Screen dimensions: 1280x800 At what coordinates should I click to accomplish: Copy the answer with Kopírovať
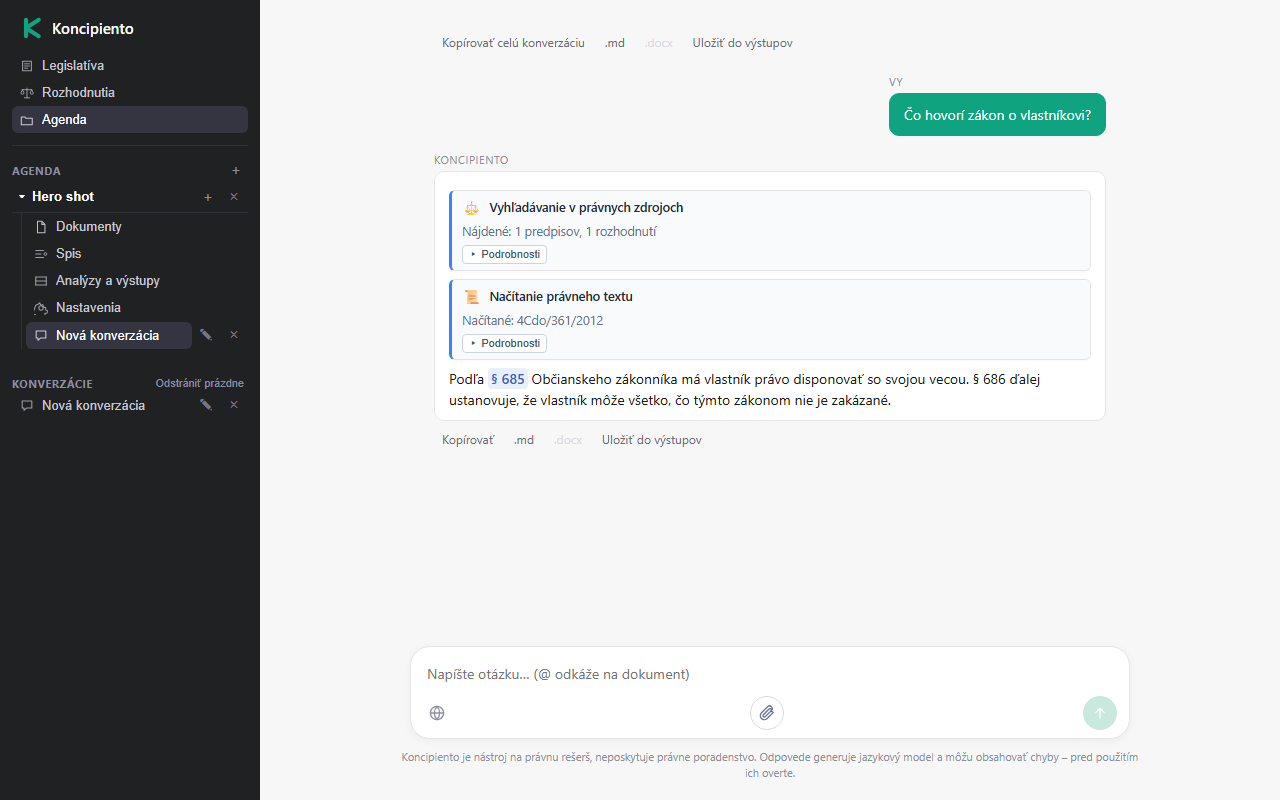point(468,440)
